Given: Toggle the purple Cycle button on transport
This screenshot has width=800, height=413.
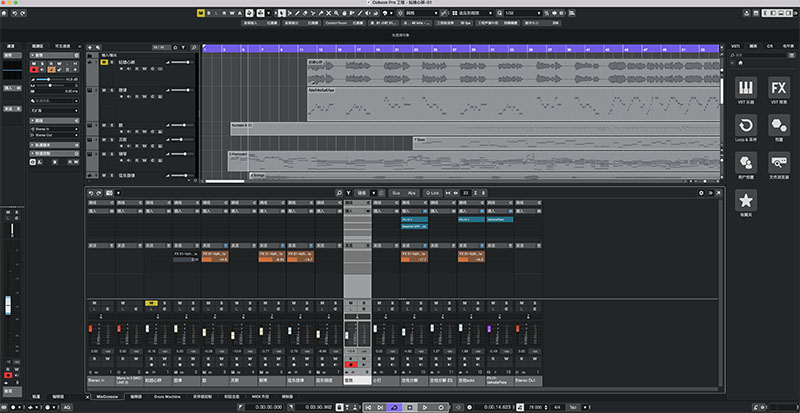Looking at the screenshot, I should click(x=394, y=407).
